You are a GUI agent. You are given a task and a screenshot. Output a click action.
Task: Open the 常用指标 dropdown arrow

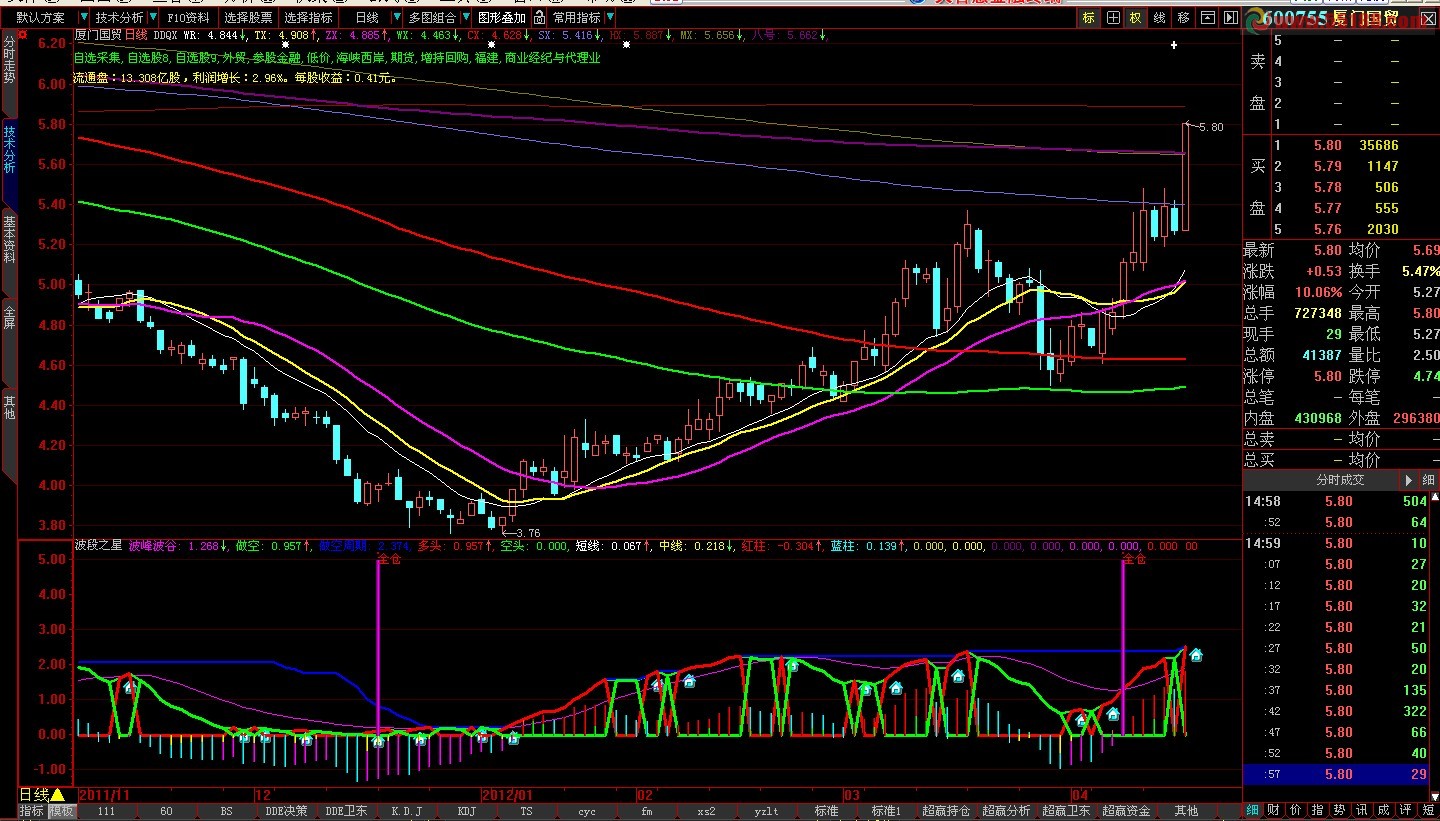[x=610, y=18]
